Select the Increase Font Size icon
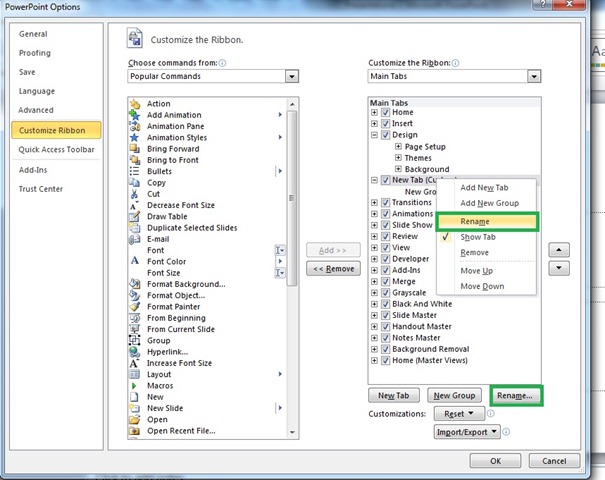This screenshot has height=480, width=605. [135, 363]
